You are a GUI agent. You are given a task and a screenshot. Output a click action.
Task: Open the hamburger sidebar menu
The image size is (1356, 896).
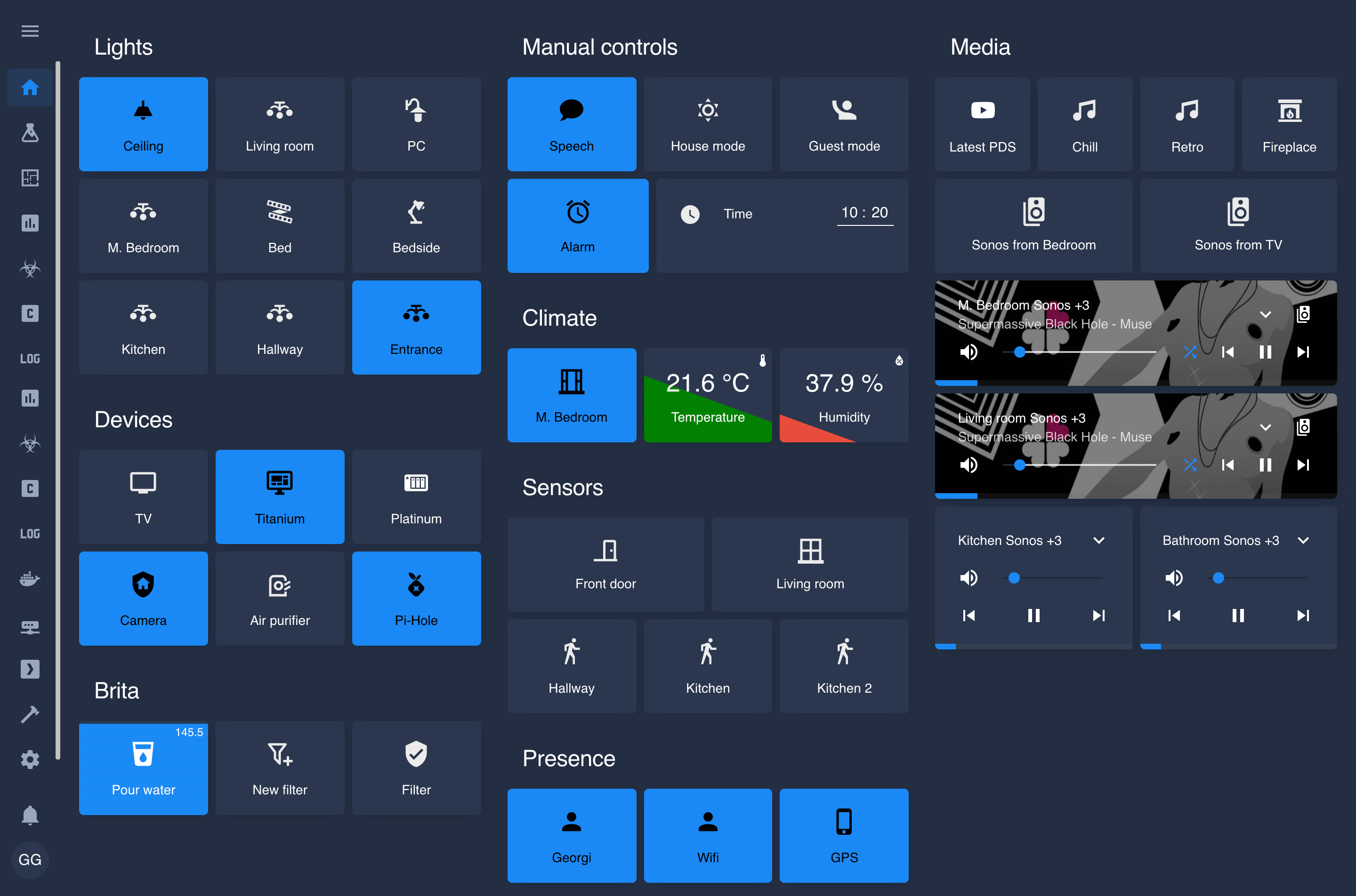click(x=30, y=31)
